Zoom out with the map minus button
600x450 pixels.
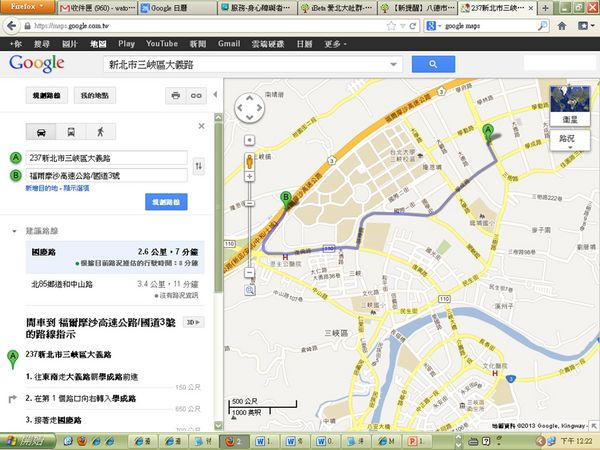point(248,273)
